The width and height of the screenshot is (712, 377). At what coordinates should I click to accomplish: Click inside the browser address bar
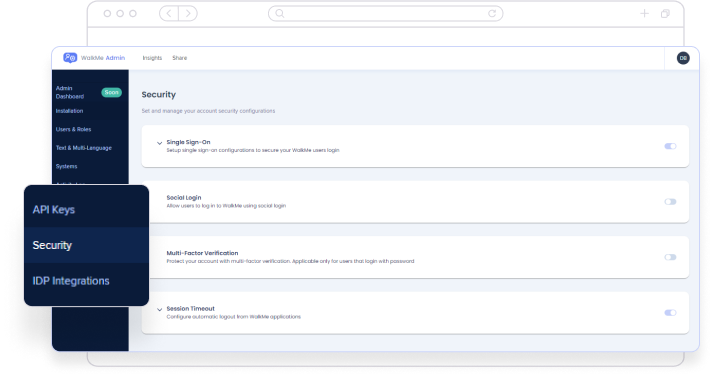point(386,14)
